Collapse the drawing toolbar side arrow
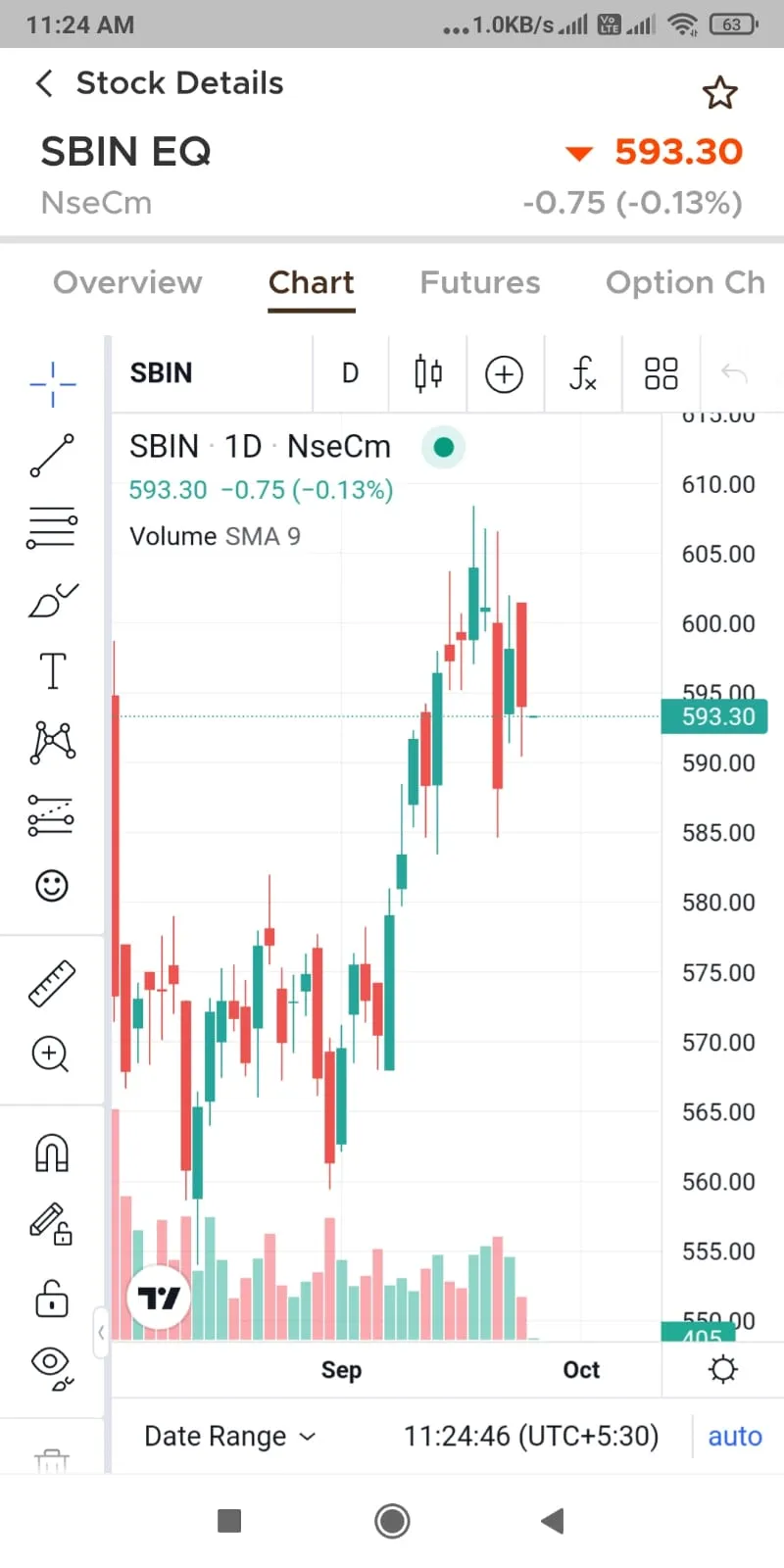This screenshot has height=1568, width=784. 100,1332
